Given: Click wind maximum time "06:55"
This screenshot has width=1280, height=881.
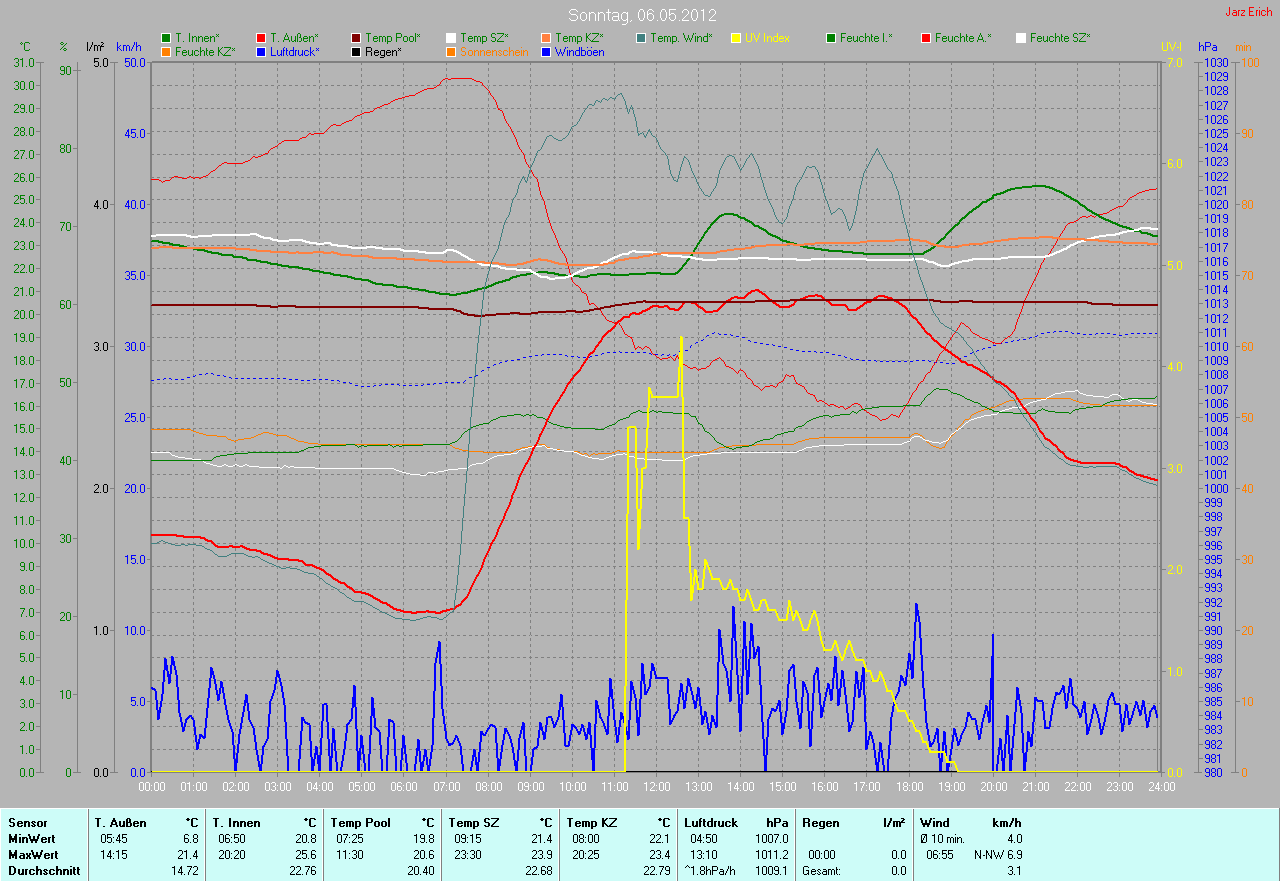Looking at the screenshot, I should (x=940, y=855).
